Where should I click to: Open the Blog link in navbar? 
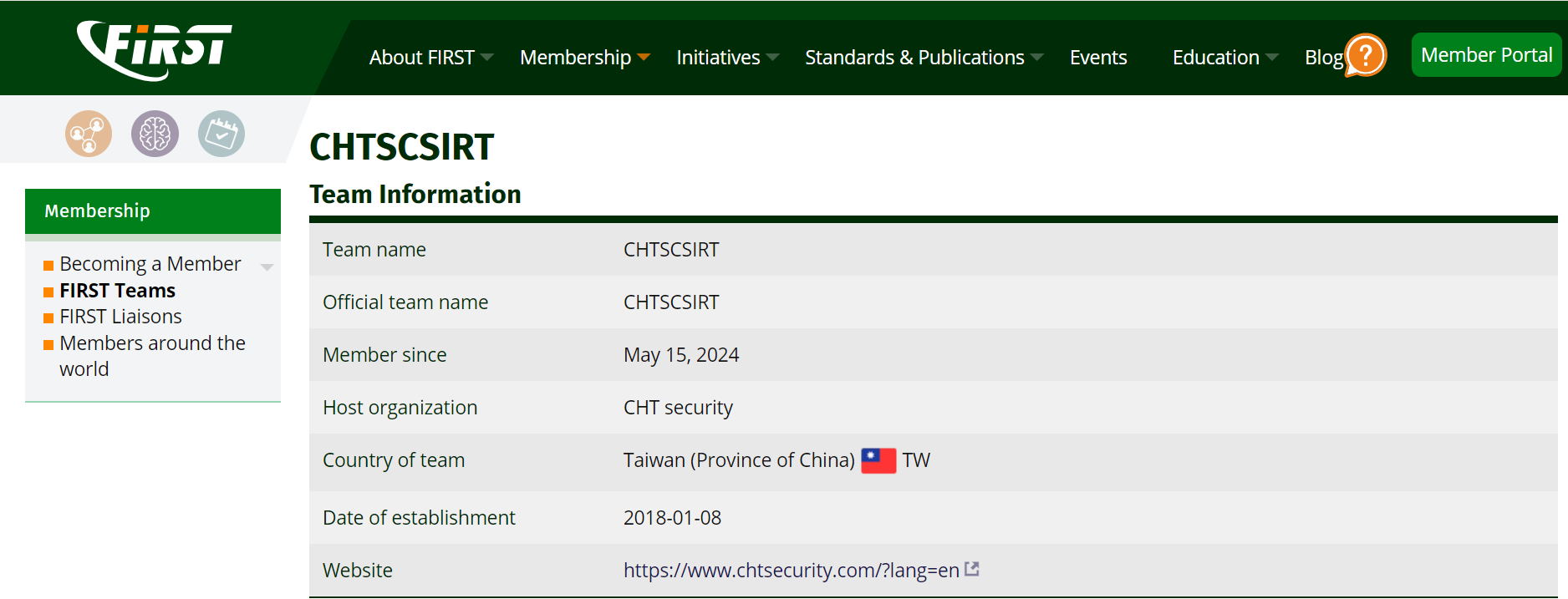click(x=1324, y=58)
